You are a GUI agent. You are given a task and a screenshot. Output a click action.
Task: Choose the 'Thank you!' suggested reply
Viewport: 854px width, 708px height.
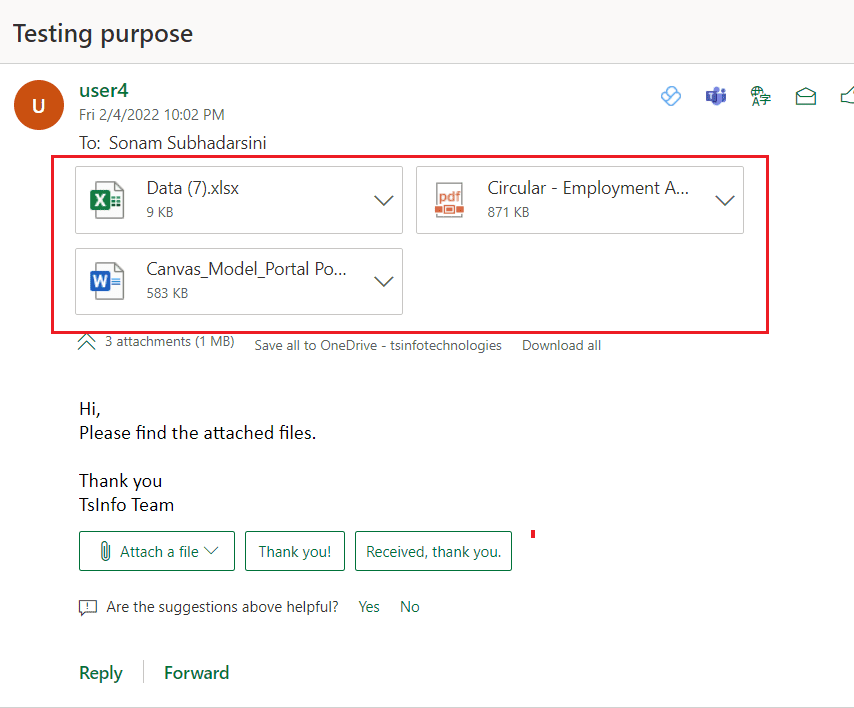295,551
